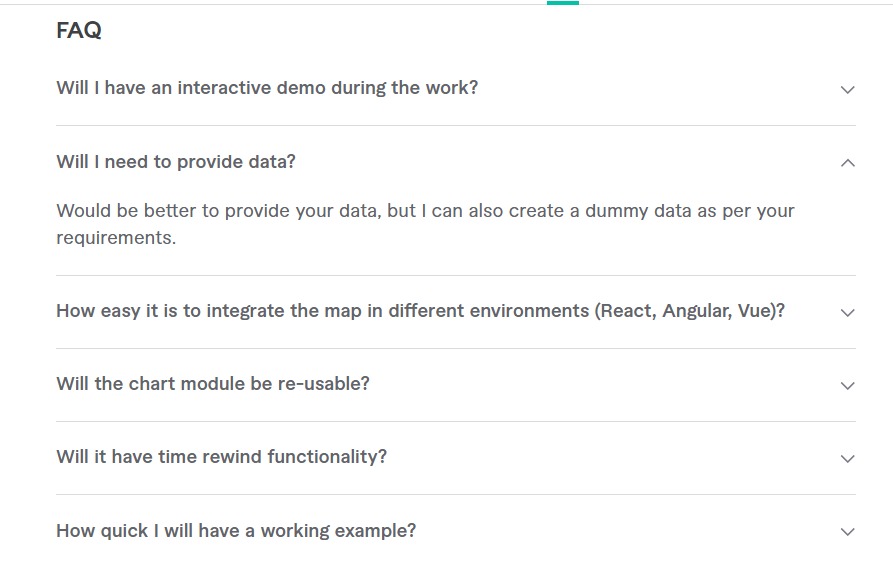Expand the chart module re-usable chevron

[847, 385]
